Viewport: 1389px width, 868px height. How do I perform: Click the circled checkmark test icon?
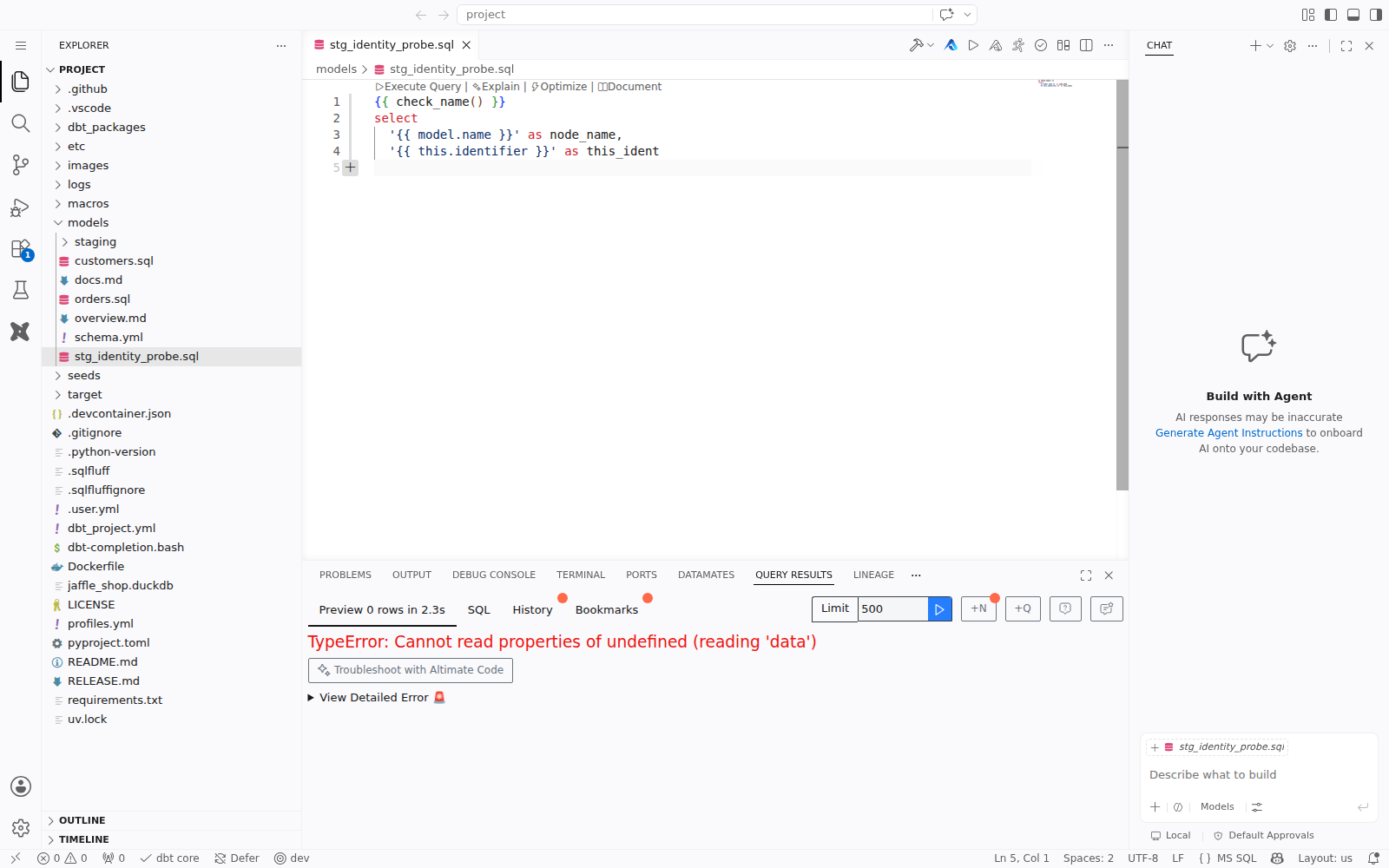click(1041, 45)
